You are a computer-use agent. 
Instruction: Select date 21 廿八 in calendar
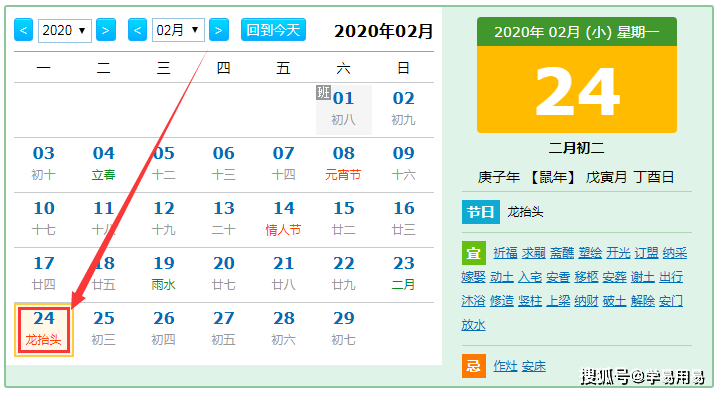[283, 274]
